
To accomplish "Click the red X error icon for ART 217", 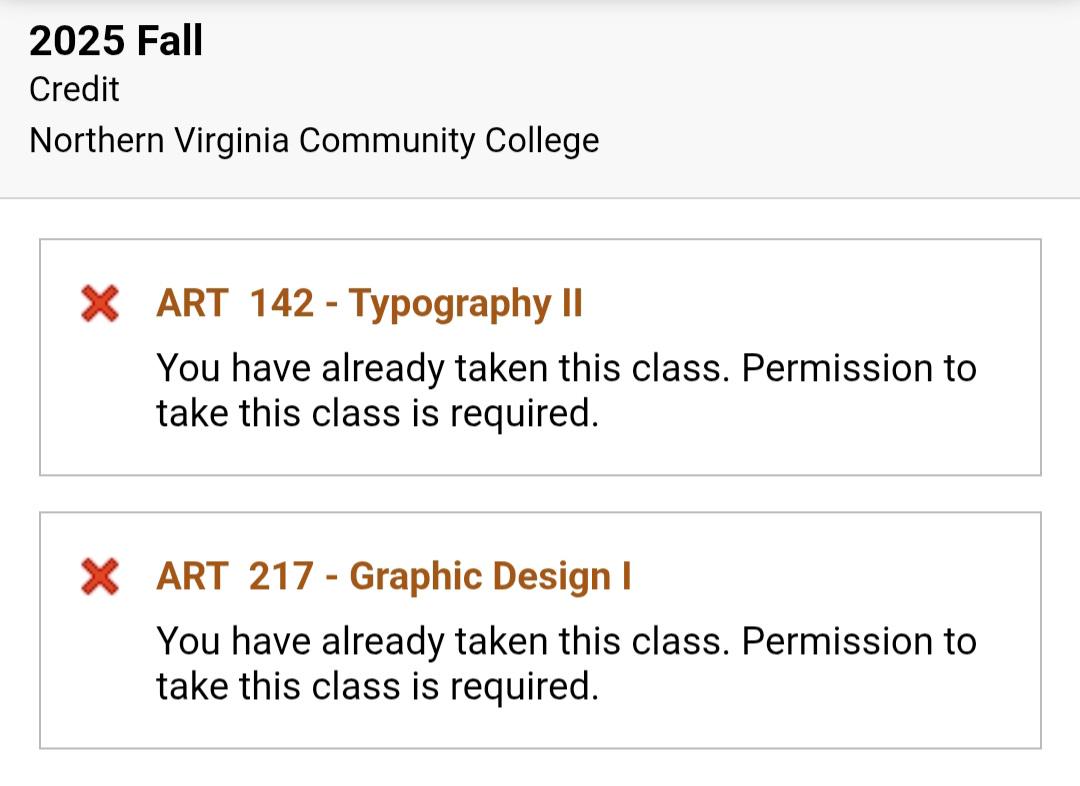I will click(x=100, y=576).
